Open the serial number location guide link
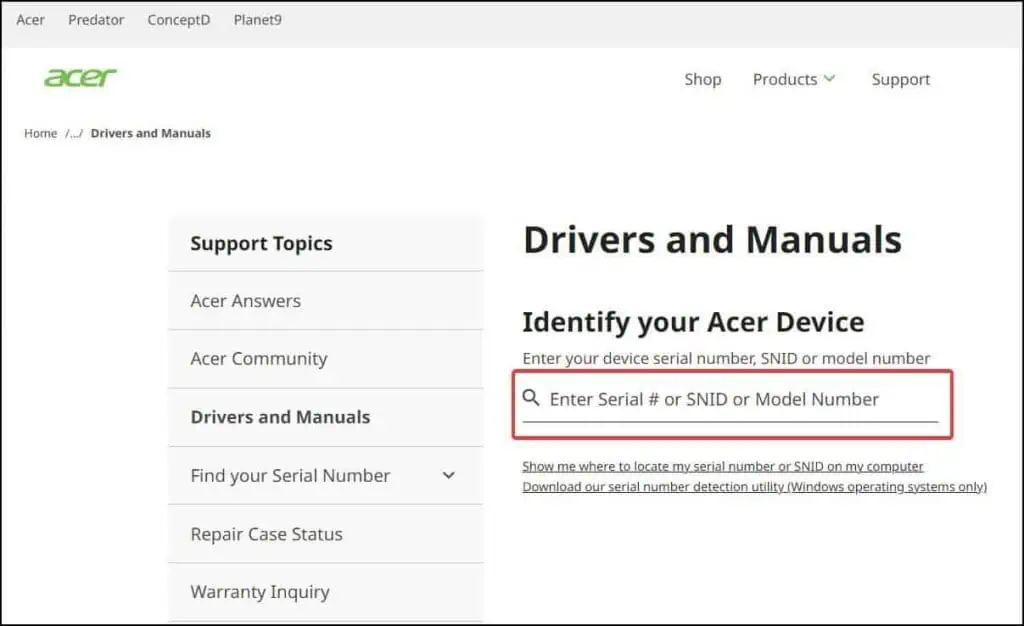Image resolution: width=1024 pixels, height=626 pixels. (x=723, y=466)
